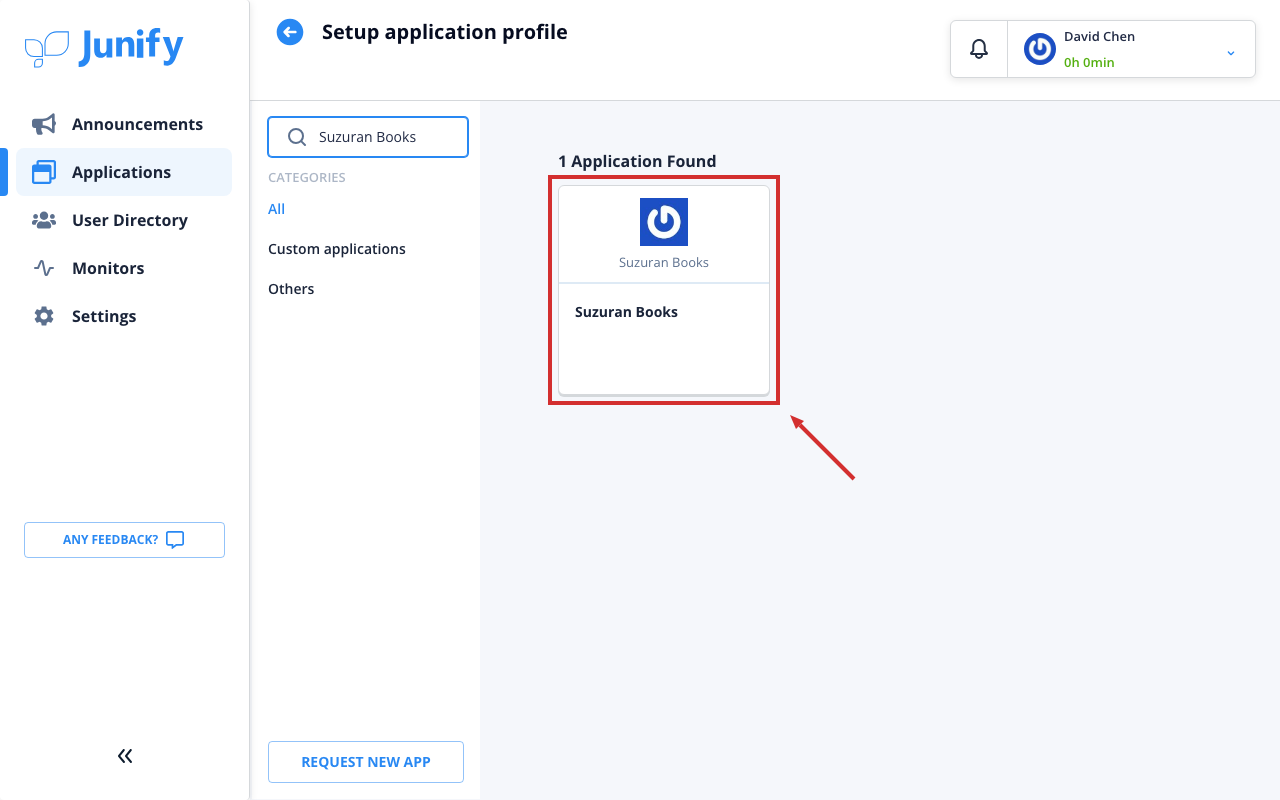Viewport: 1280px width, 800px height.
Task: Click the Applications window icon
Action: click(x=44, y=172)
